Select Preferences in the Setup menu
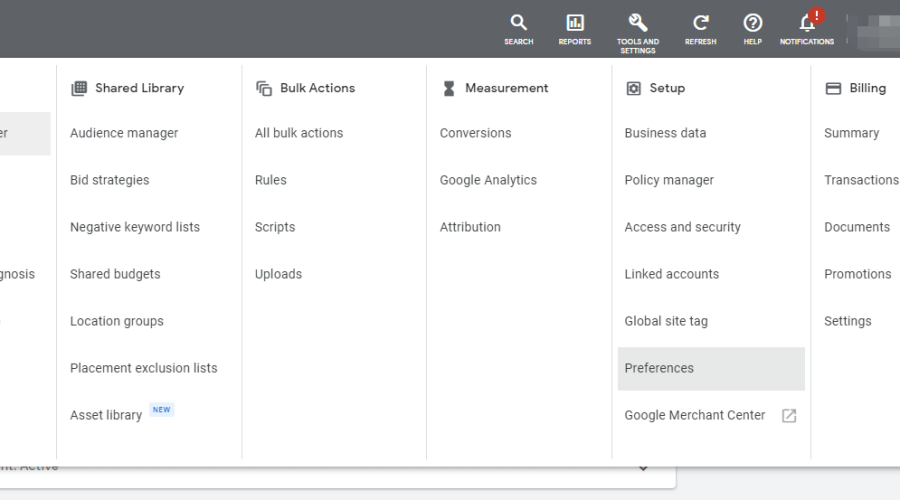 click(x=659, y=368)
